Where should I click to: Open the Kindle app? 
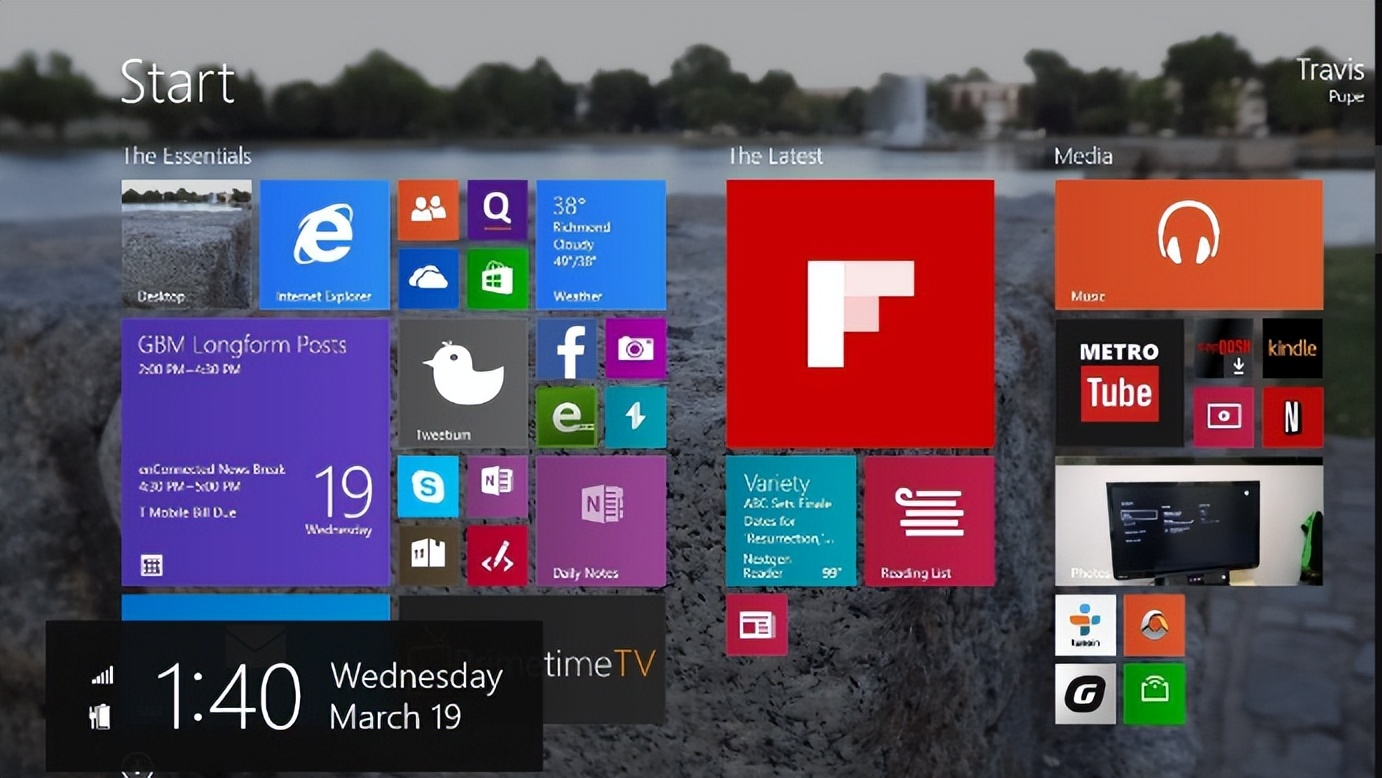1292,348
